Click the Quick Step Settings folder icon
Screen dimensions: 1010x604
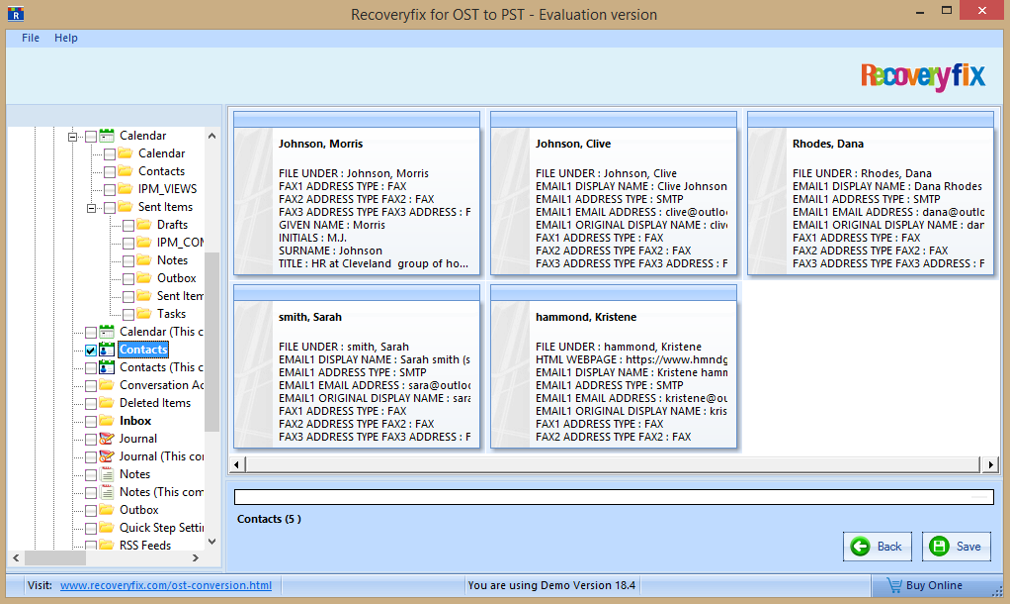coord(107,527)
